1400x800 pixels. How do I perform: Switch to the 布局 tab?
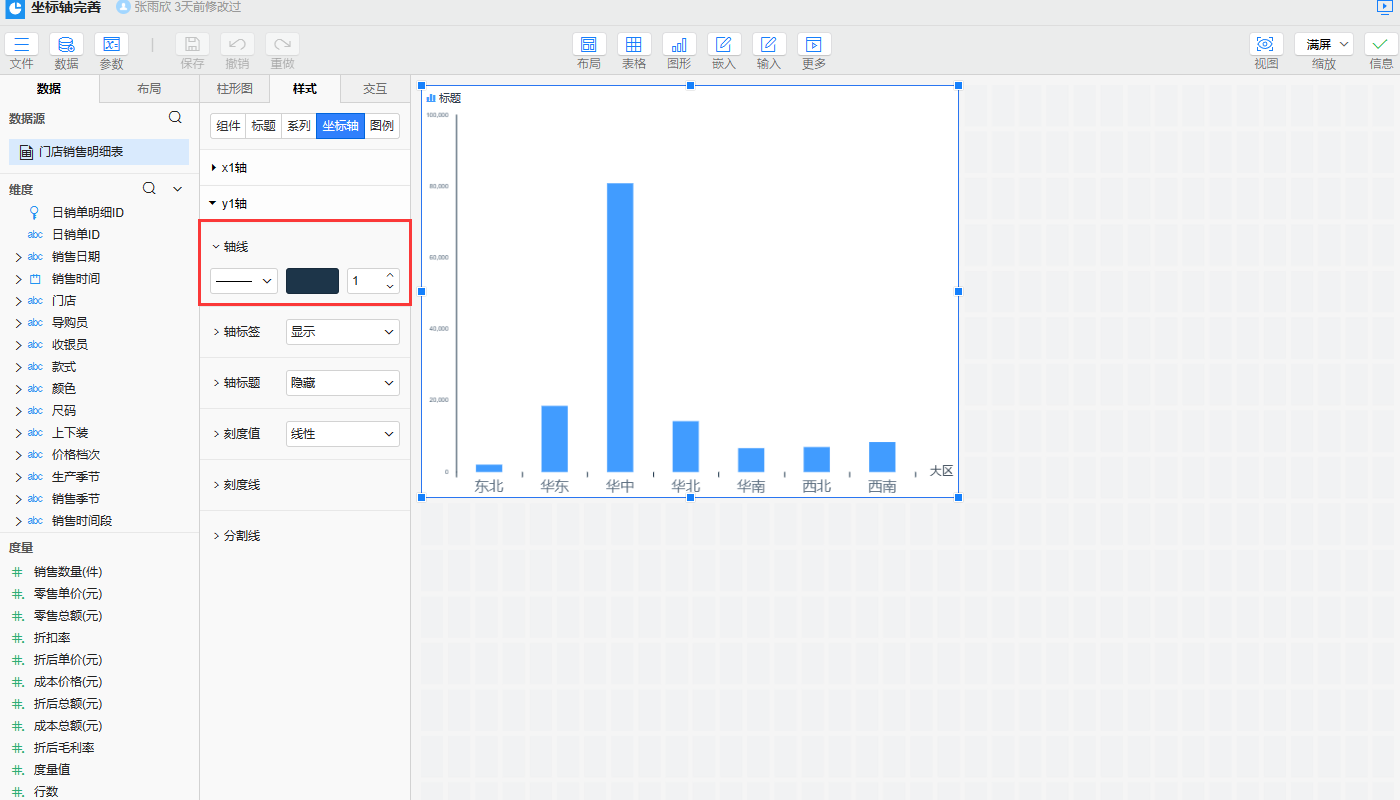149,89
